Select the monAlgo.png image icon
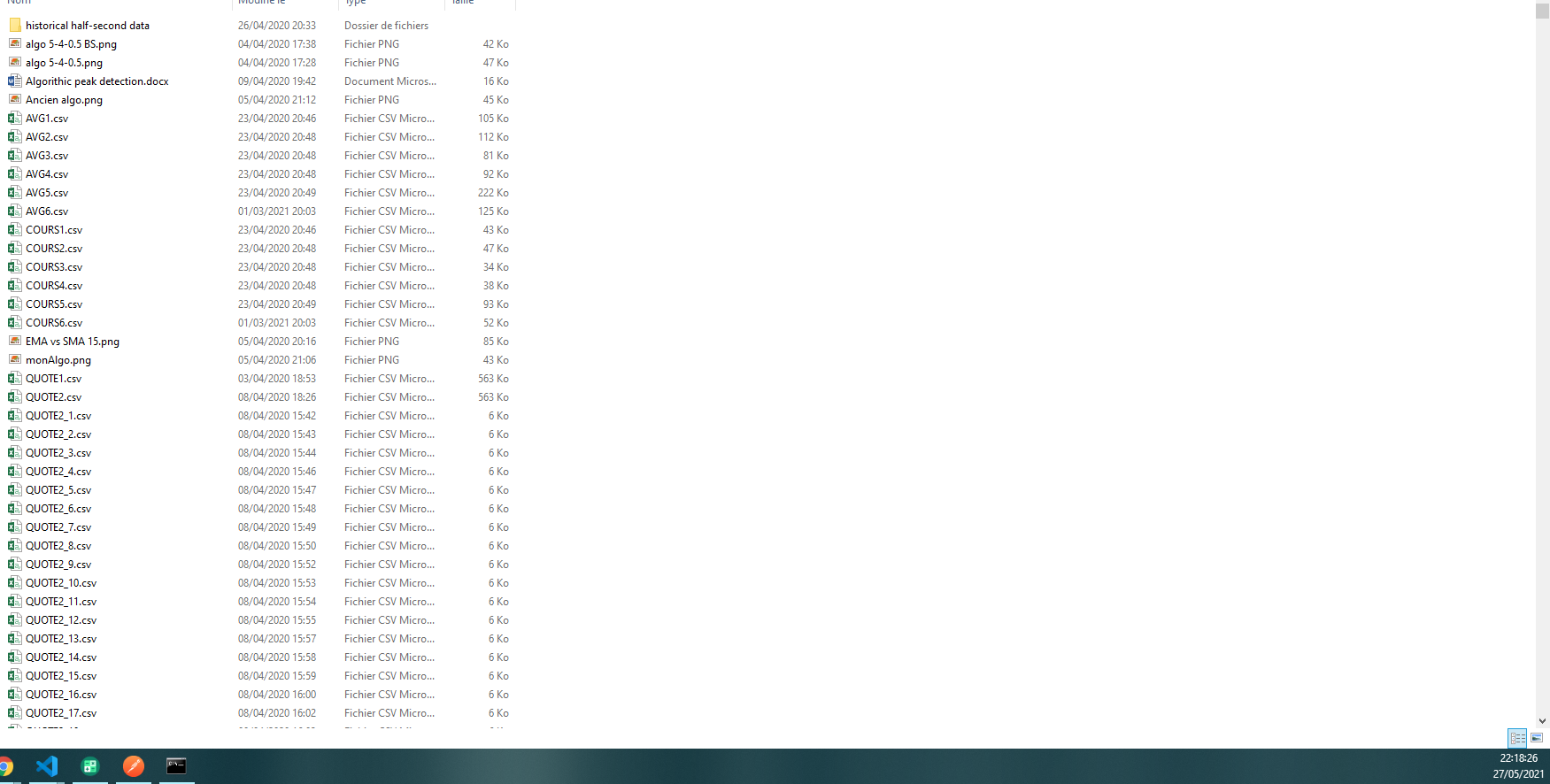The width and height of the screenshot is (1550, 784). pyautogui.click(x=15, y=360)
